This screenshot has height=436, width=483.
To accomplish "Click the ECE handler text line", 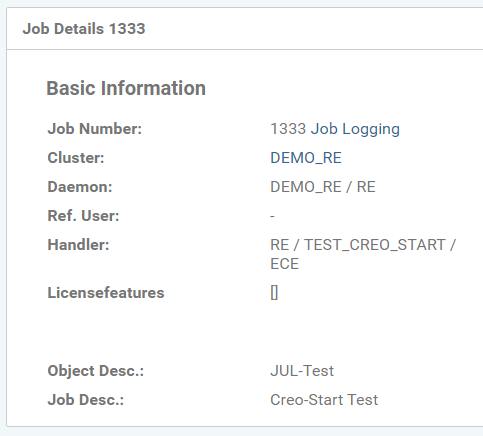I will pyautogui.click(x=285, y=264).
